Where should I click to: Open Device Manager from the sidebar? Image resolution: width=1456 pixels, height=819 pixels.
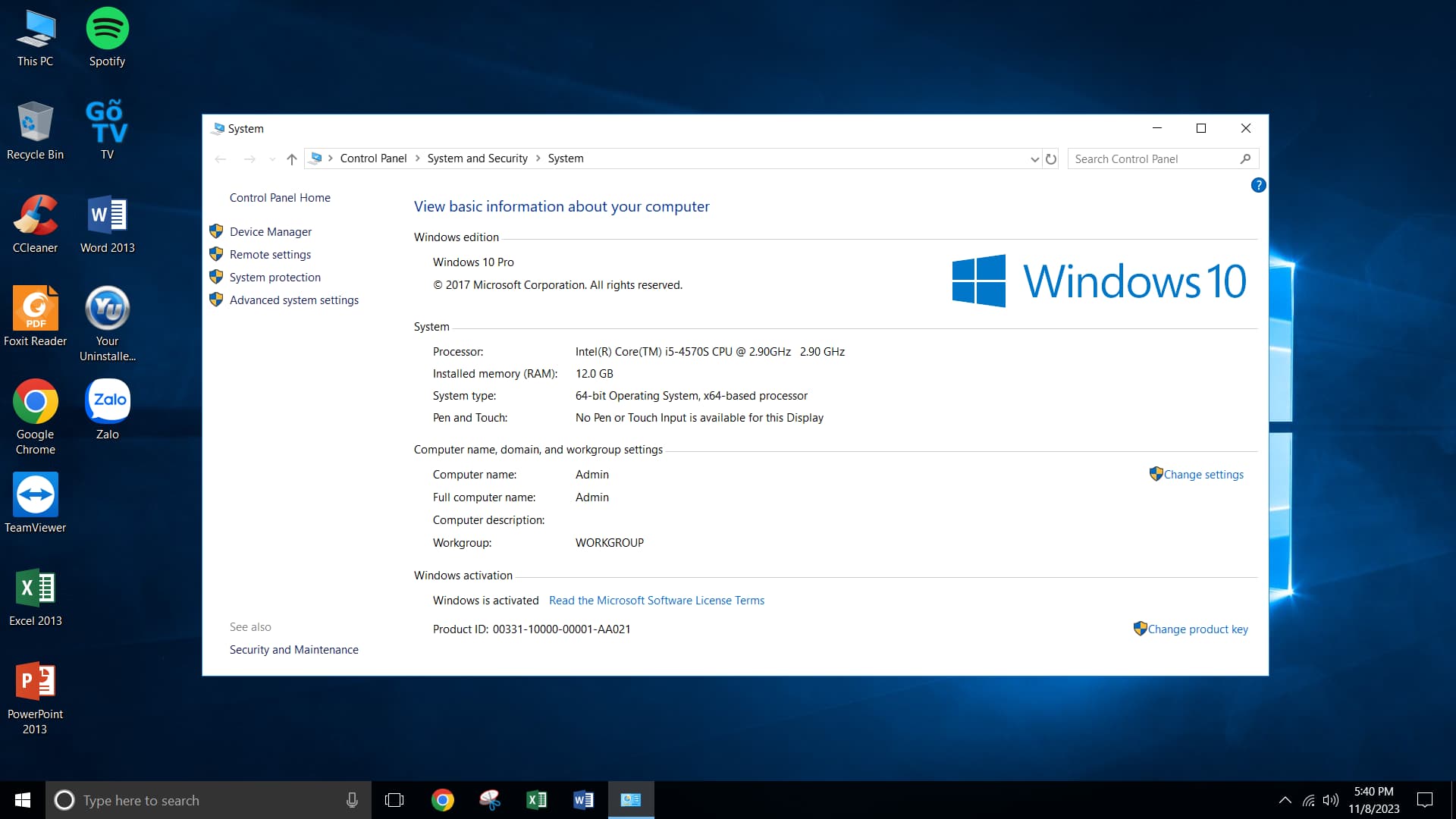(x=271, y=232)
